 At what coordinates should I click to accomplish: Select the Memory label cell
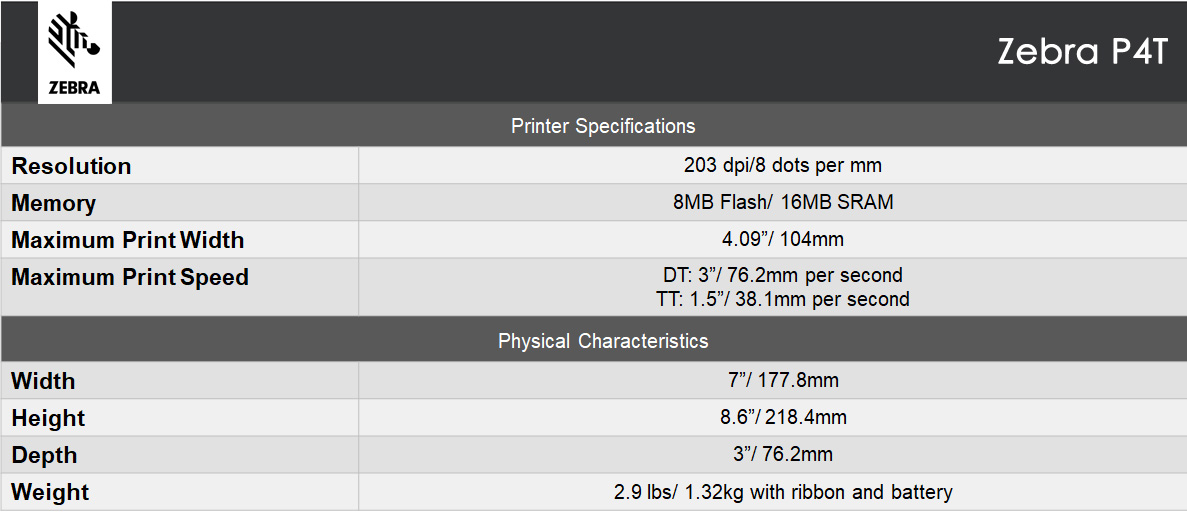point(54,203)
